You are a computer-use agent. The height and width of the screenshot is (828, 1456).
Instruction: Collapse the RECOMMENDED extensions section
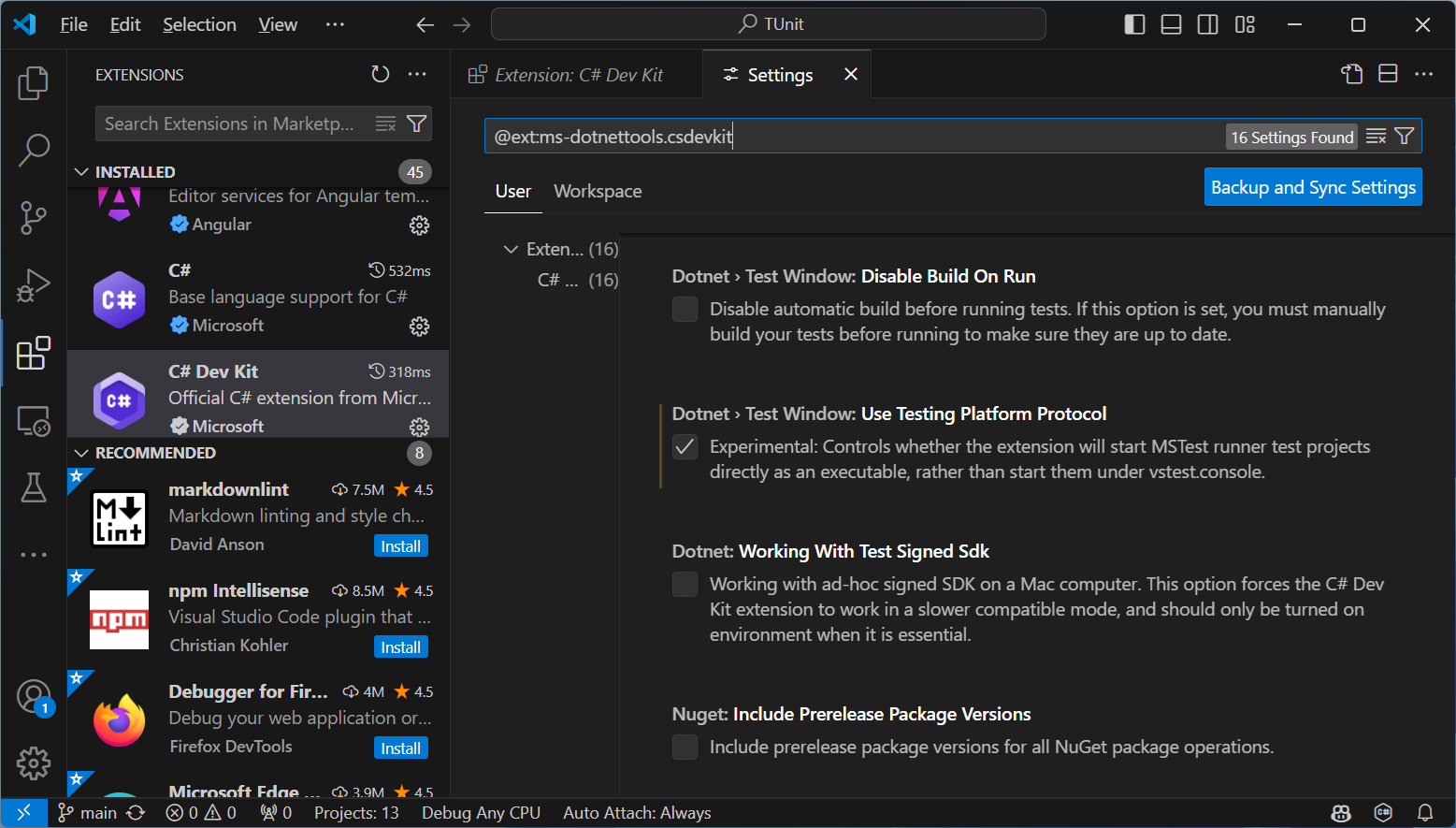80,452
